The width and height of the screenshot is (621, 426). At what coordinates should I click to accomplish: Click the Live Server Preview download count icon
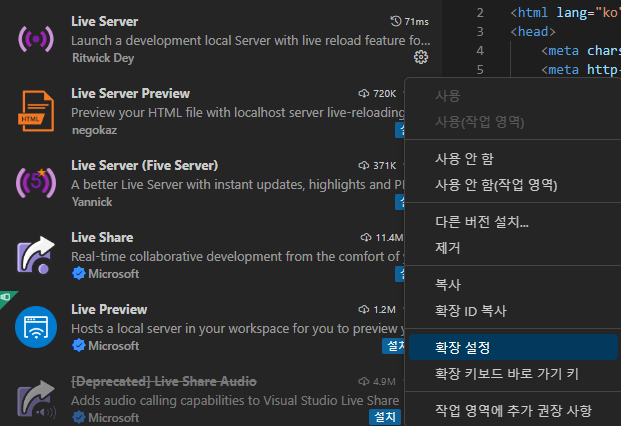[x=364, y=93]
